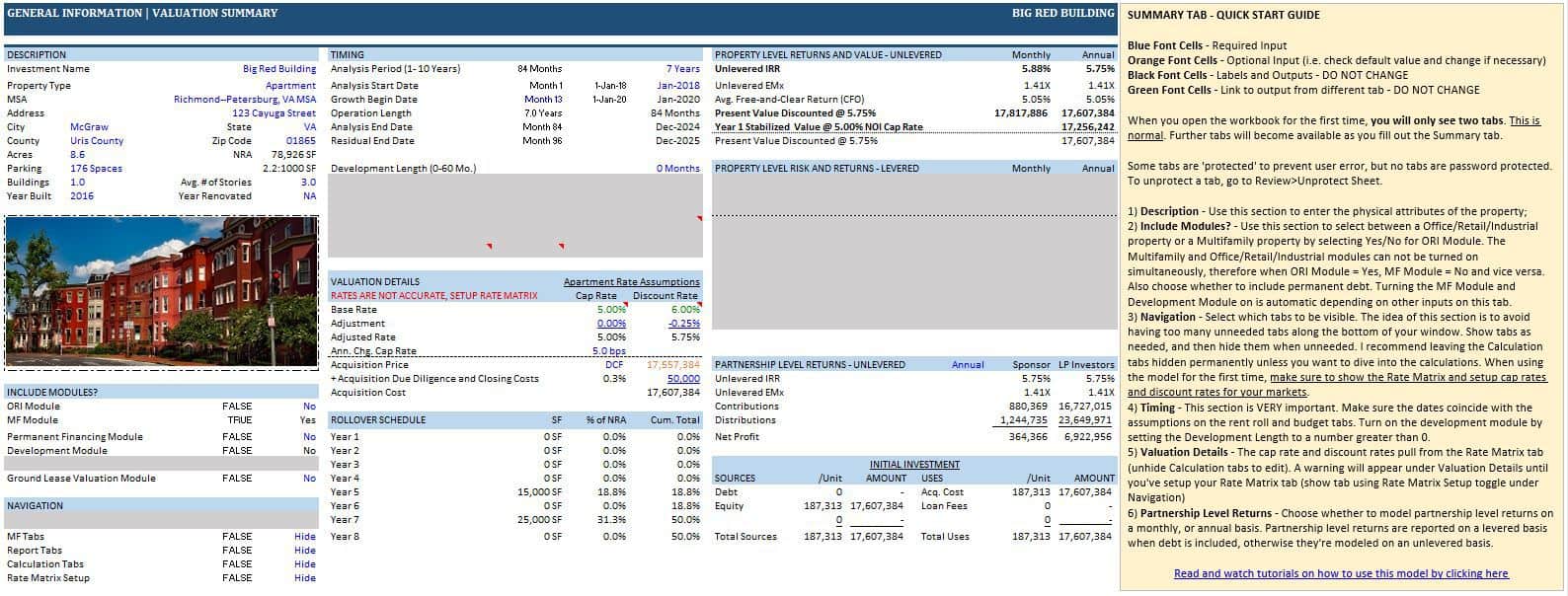
Task: Unhide Calculation Tabs via Hide cell
Action: pyautogui.click(x=305, y=564)
